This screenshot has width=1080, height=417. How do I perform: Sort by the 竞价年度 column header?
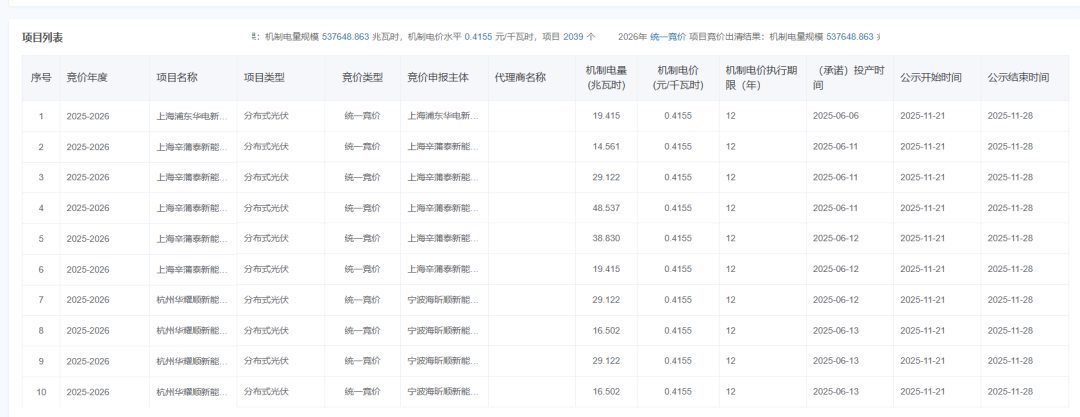pos(87,78)
